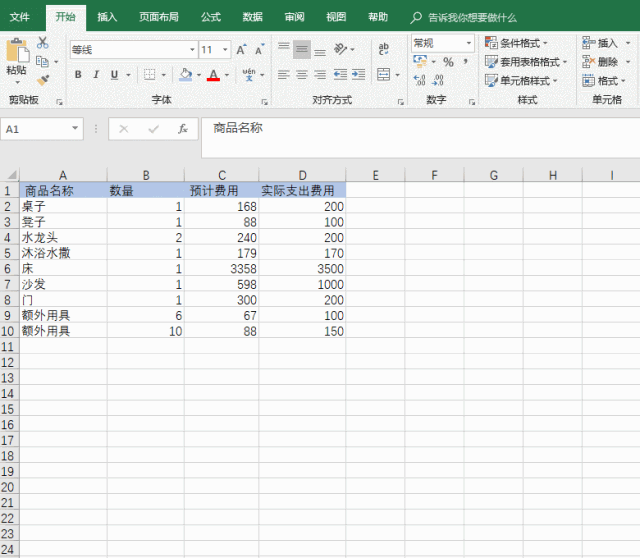640x558 pixels.
Task: Increase decimal places
Action: 420,80
